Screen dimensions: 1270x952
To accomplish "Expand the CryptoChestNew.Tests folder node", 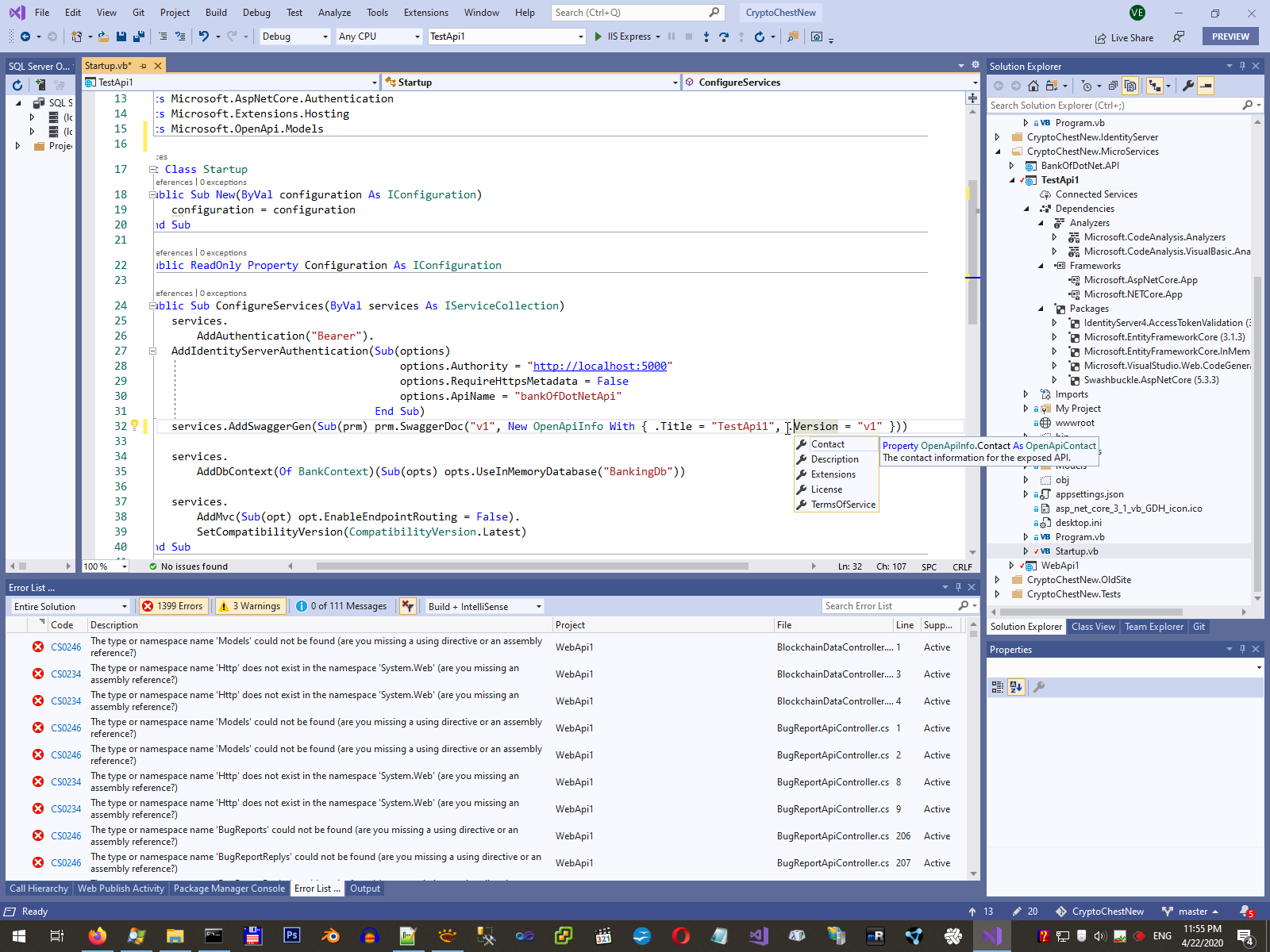I will (x=998, y=594).
